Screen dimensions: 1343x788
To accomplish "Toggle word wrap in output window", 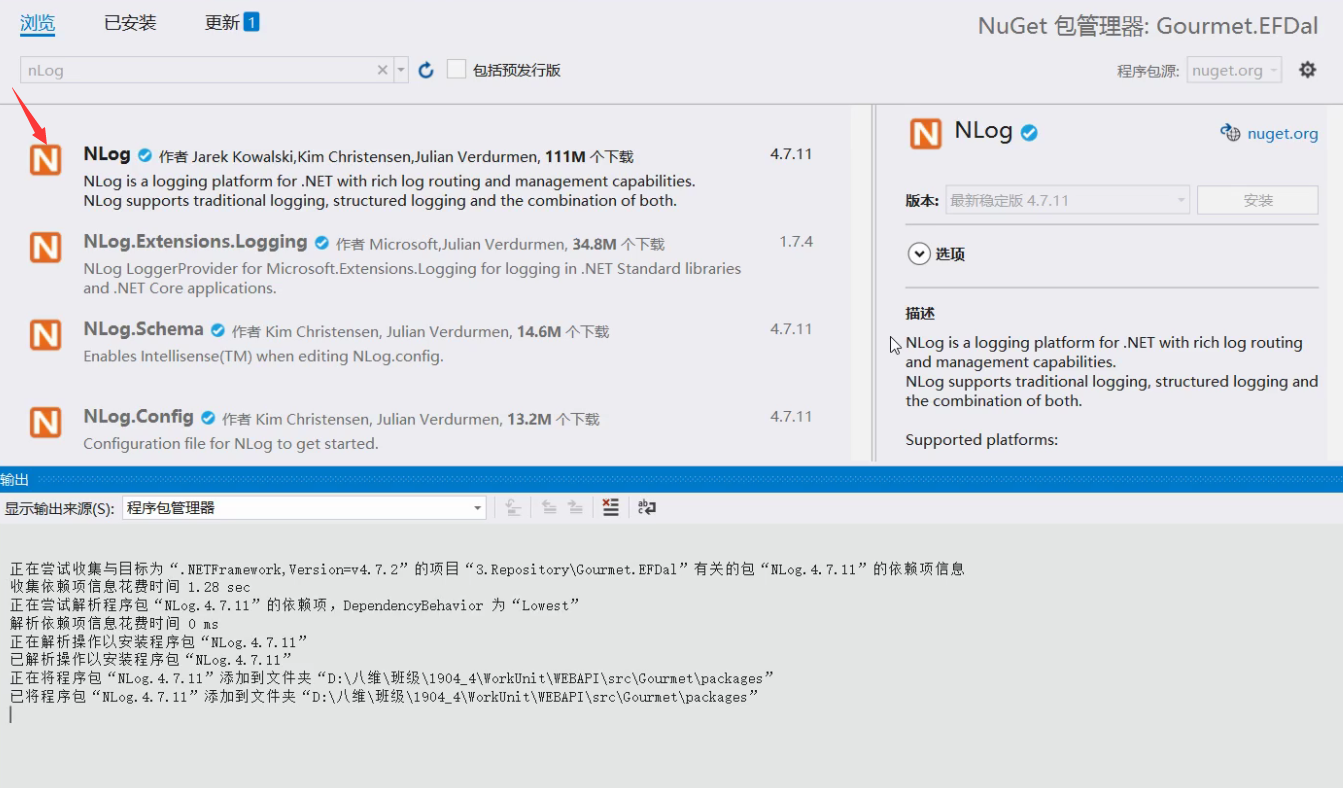I will click(x=647, y=508).
